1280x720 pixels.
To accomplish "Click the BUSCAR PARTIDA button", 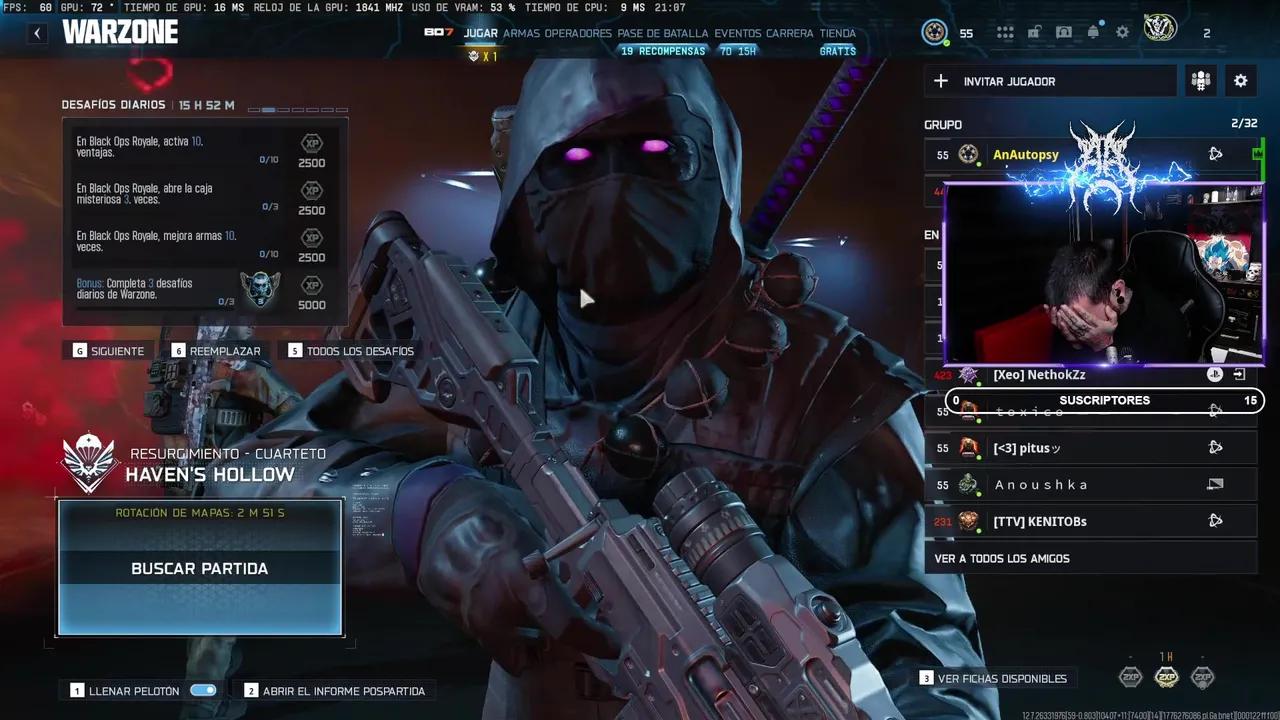I will click(x=200, y=568).
